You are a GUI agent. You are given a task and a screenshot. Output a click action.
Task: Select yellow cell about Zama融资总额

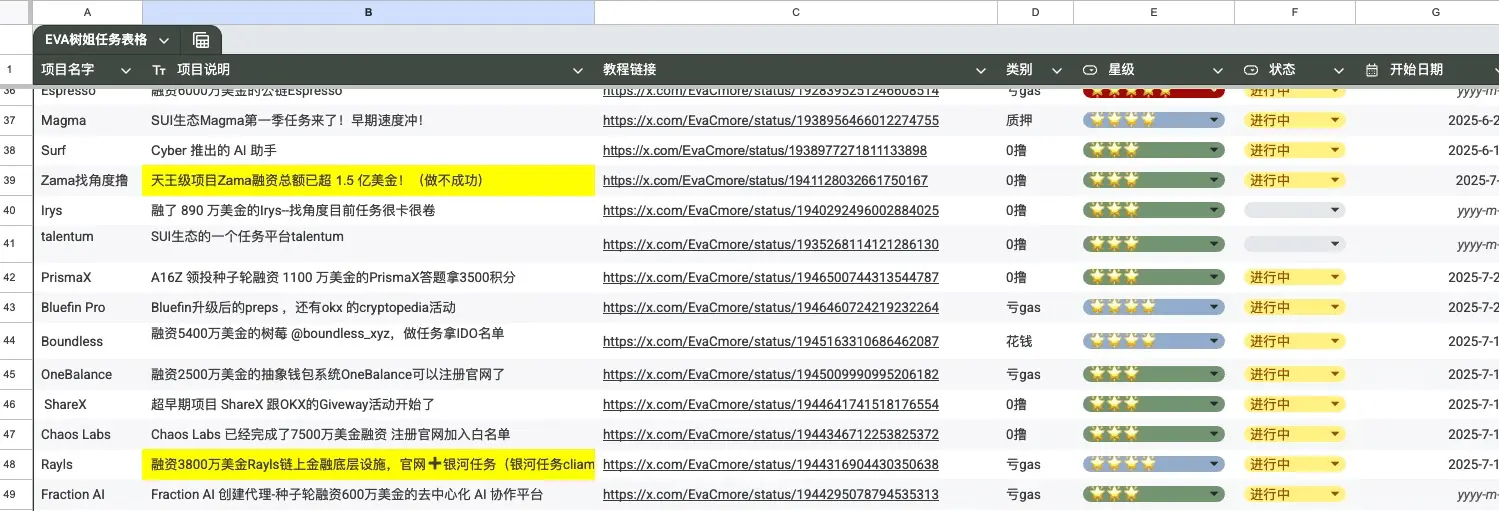click(369, 180)
